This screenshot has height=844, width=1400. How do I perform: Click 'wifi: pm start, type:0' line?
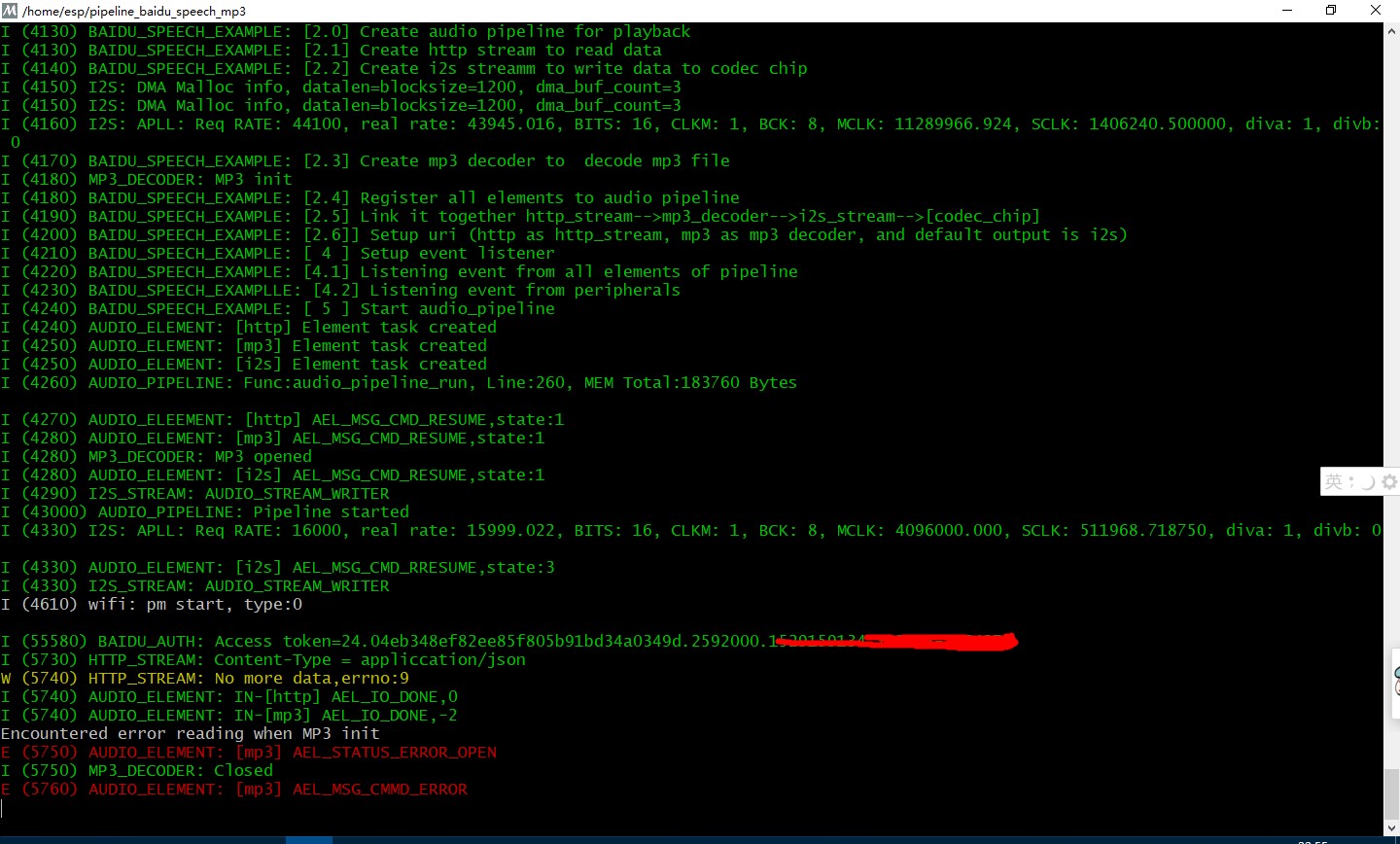pos(152,604)
